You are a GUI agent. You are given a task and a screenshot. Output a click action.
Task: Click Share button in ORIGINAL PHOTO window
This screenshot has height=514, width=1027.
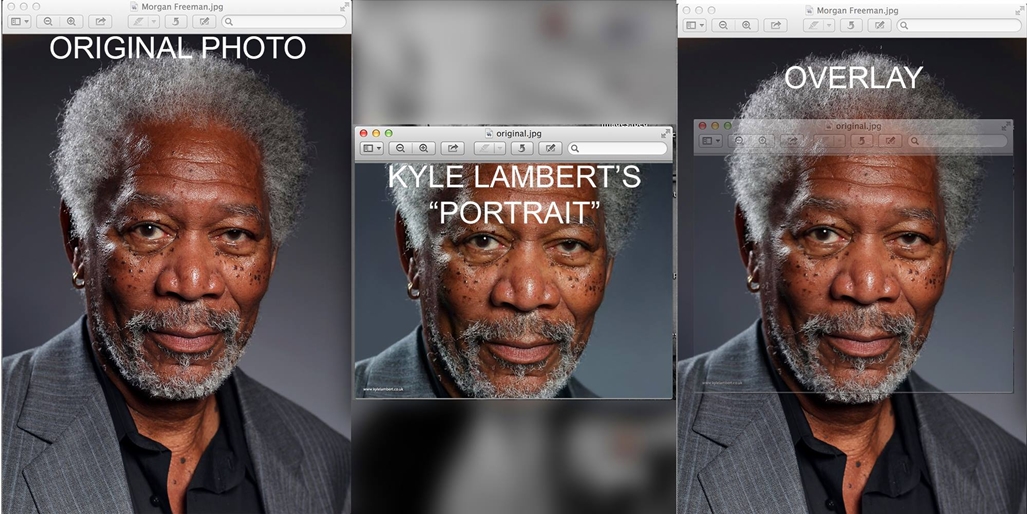(x=100, y=21)
